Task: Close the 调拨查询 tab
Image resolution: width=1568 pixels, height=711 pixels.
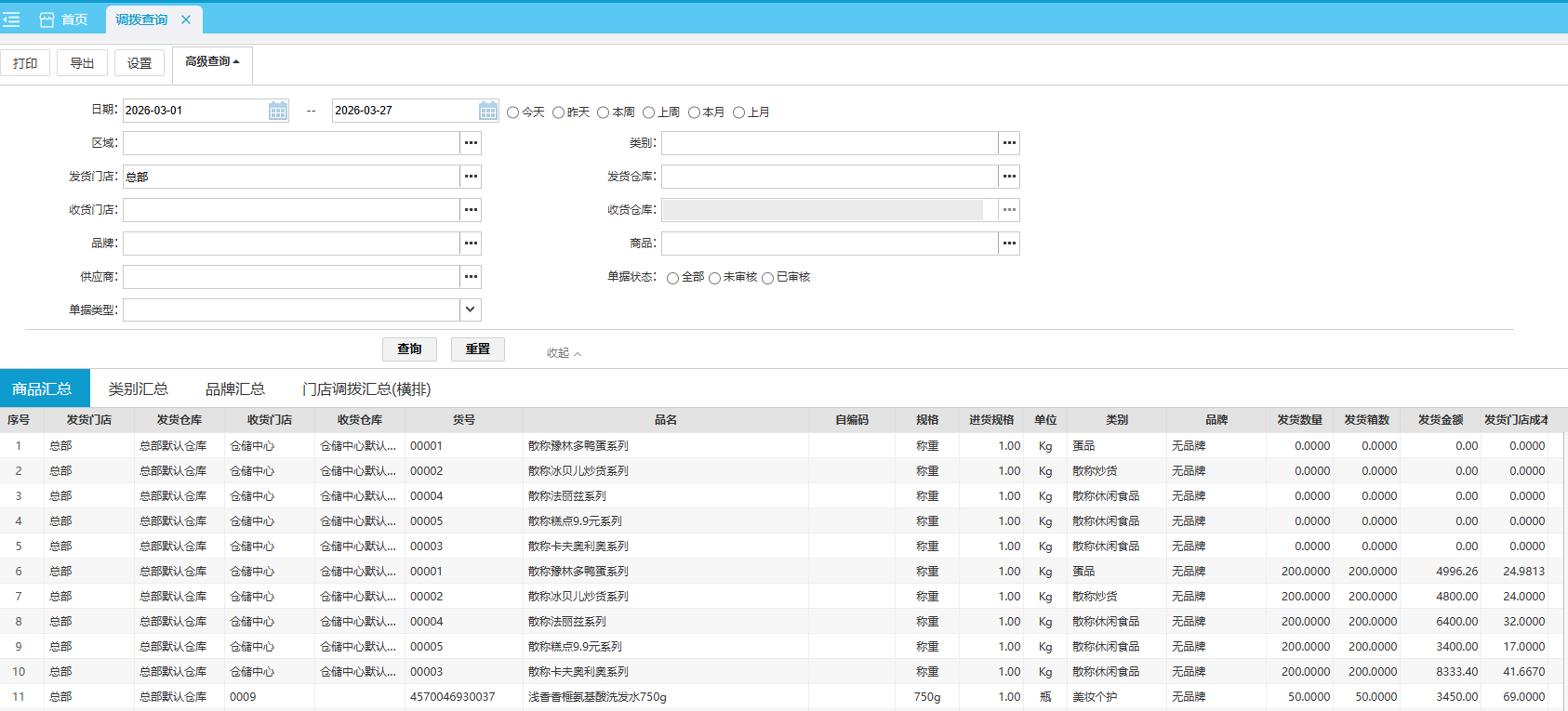Action: click(x=186, y=20)
